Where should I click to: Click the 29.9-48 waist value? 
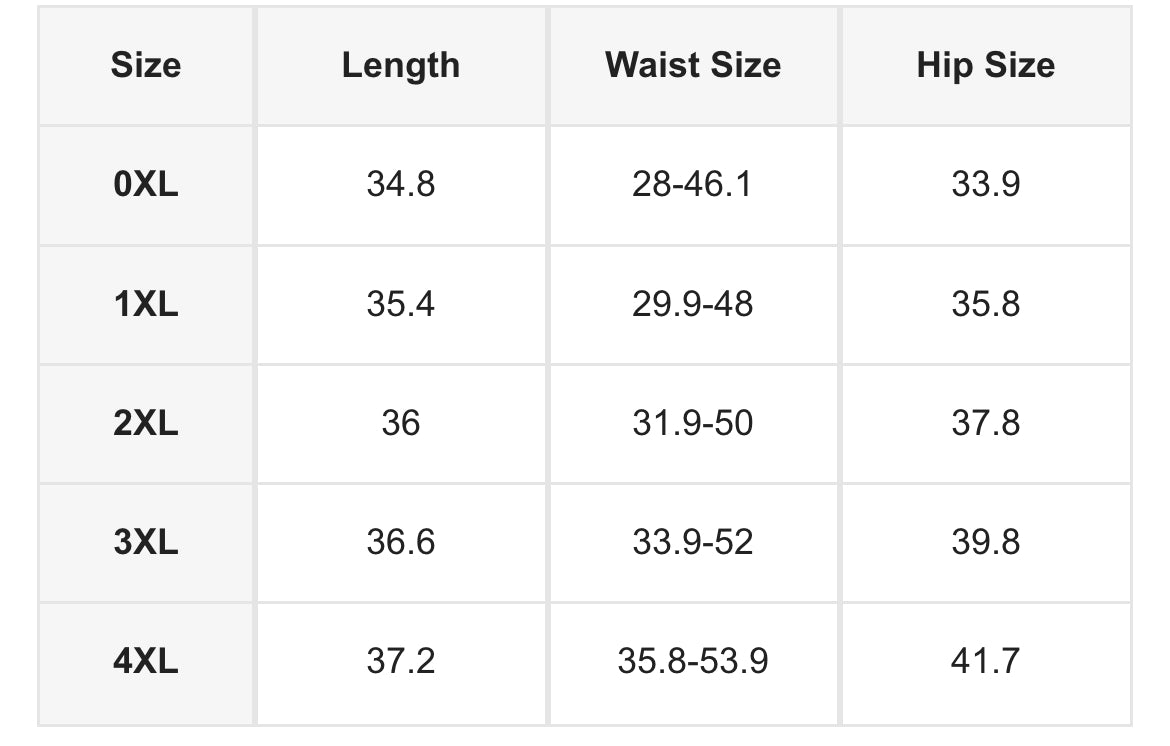692,304
